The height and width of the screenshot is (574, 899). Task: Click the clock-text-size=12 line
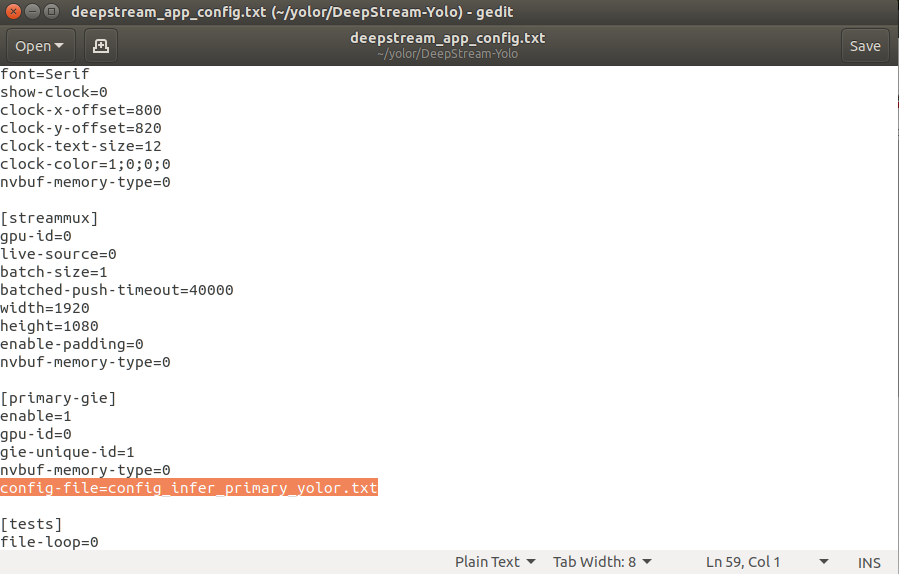[x=81, y=146]
